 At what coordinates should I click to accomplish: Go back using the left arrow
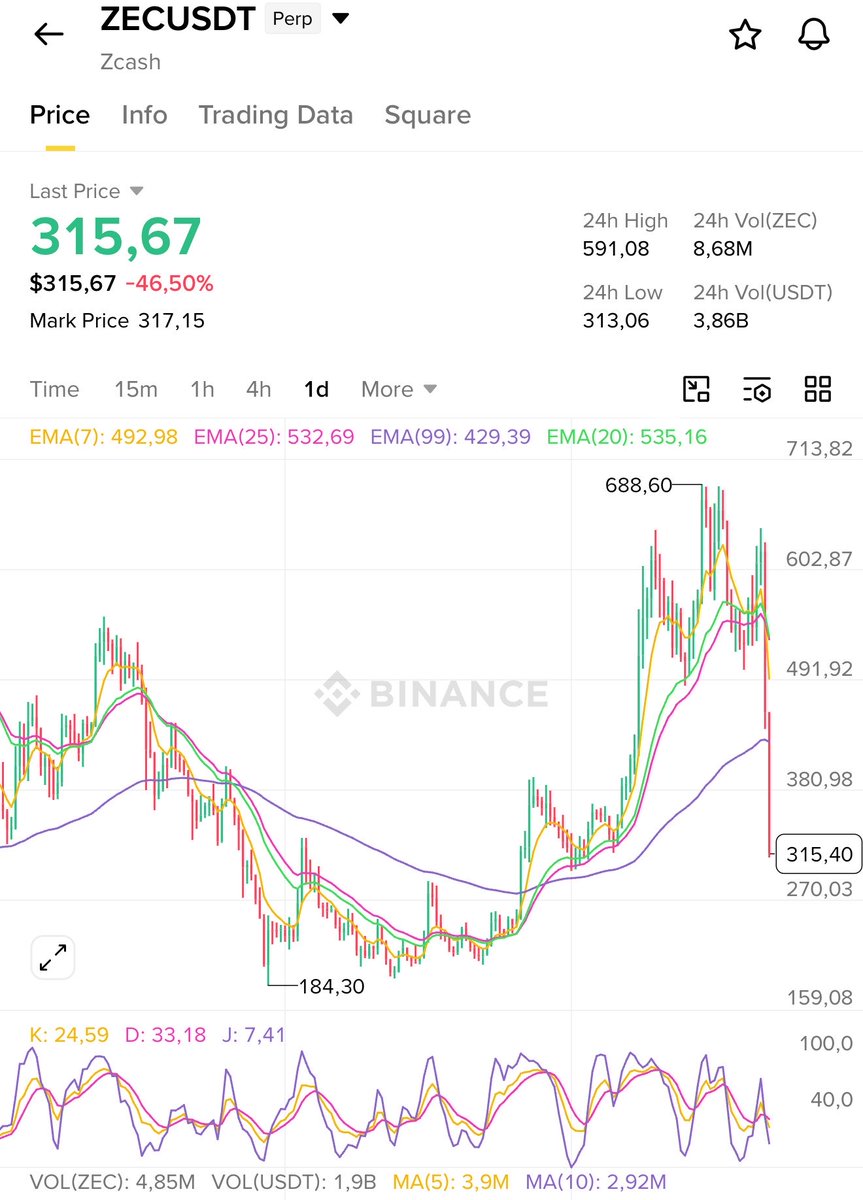[x=49, y=34]
